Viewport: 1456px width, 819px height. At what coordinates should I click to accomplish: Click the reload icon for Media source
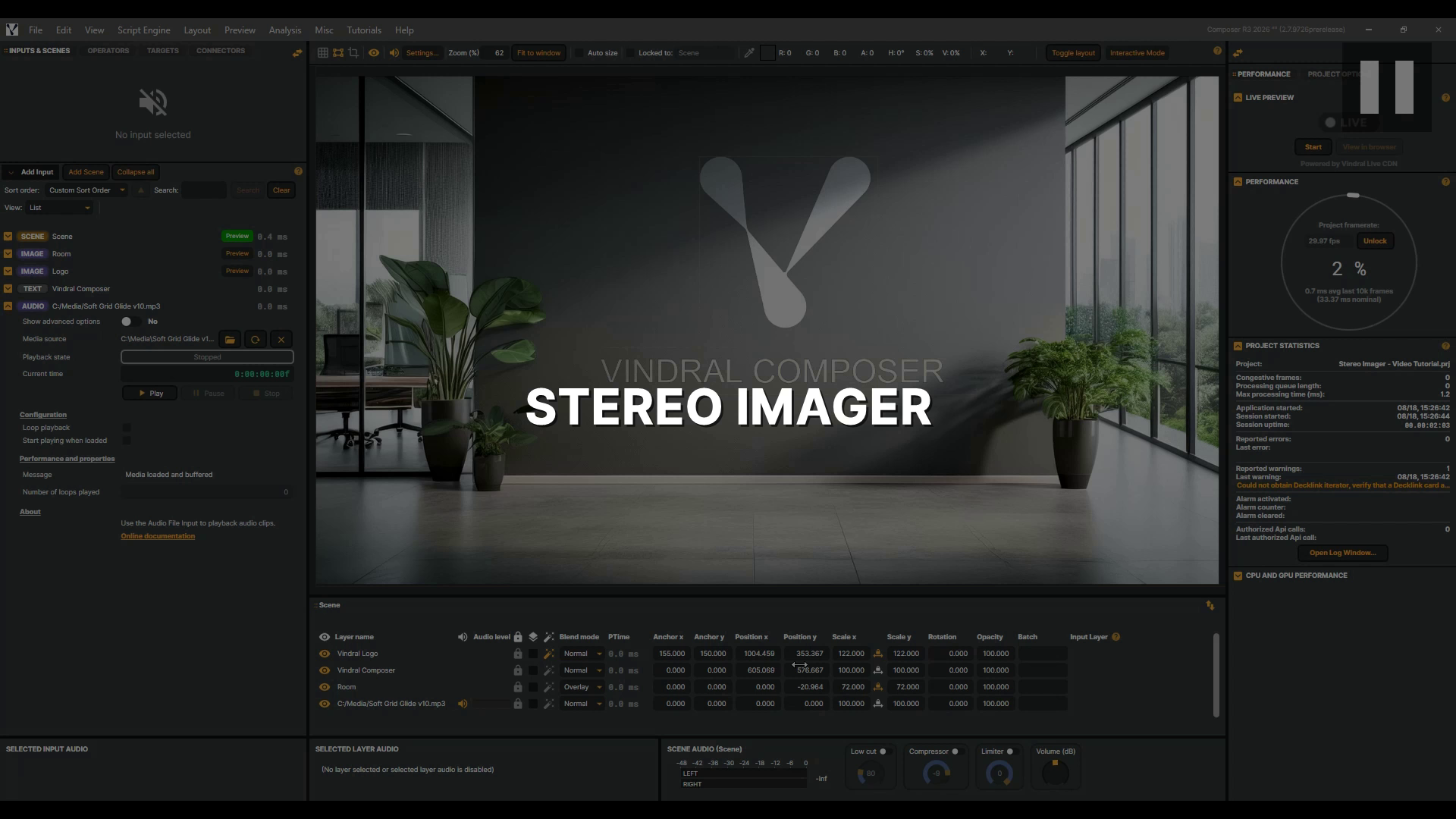click(256, 340)
